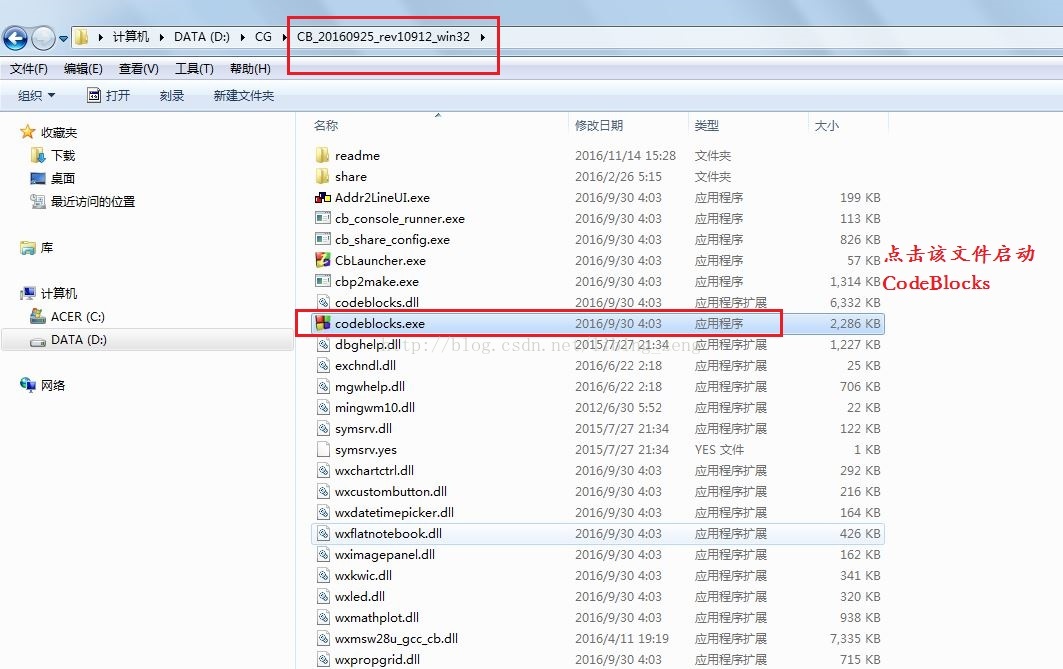Select DATA (D:) drive in navigation pane

(79, 340)
